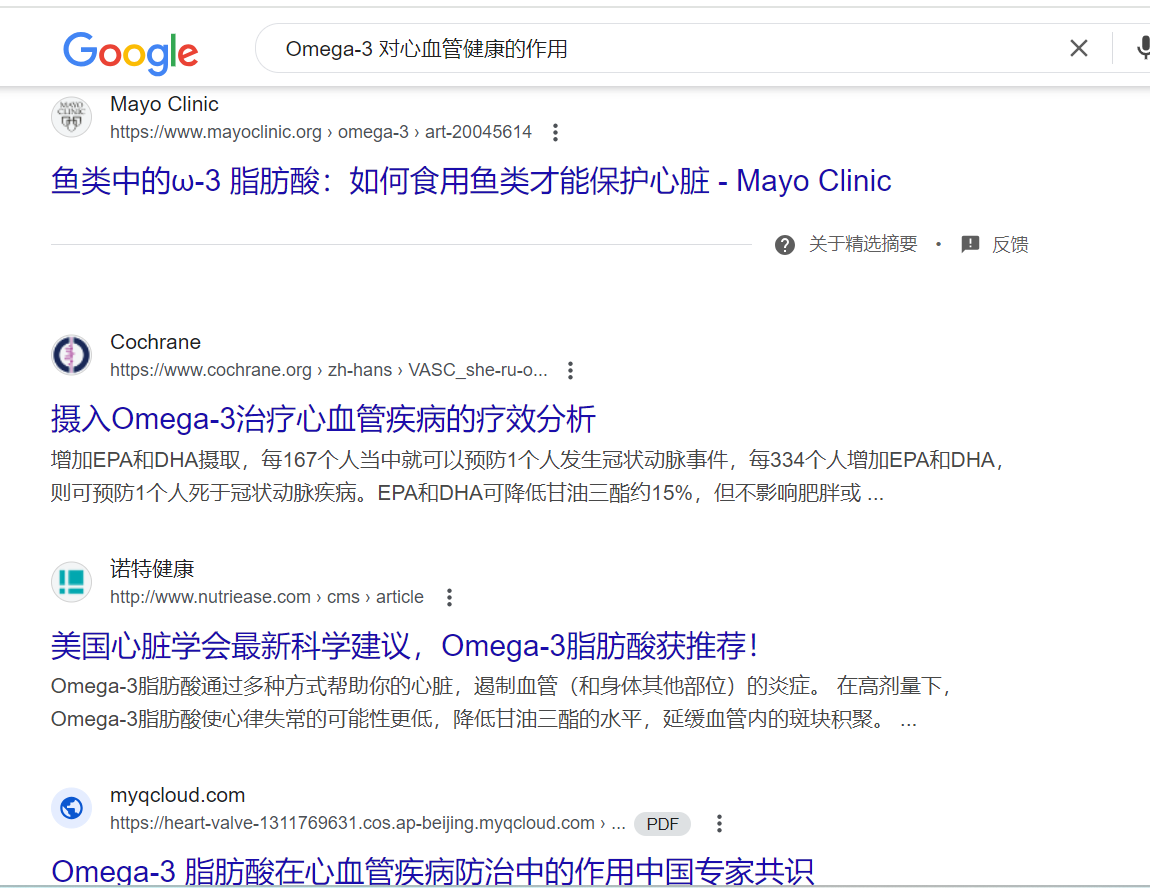The width and height of the screenshot is (1150, 888).
Task: Open the Omega-3 中国专家共识 PDF result
Action: click(x=433, y=871)
